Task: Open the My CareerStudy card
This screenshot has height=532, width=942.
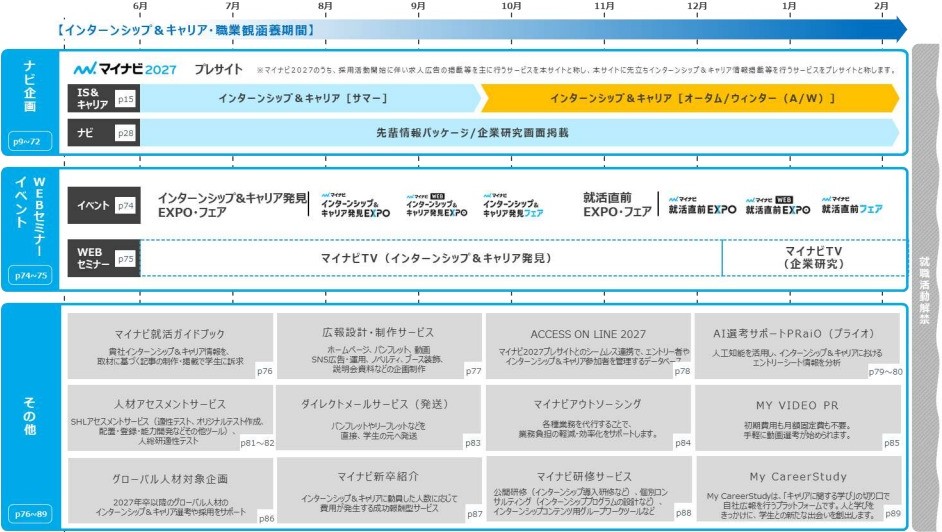Action: coord(798,490)
